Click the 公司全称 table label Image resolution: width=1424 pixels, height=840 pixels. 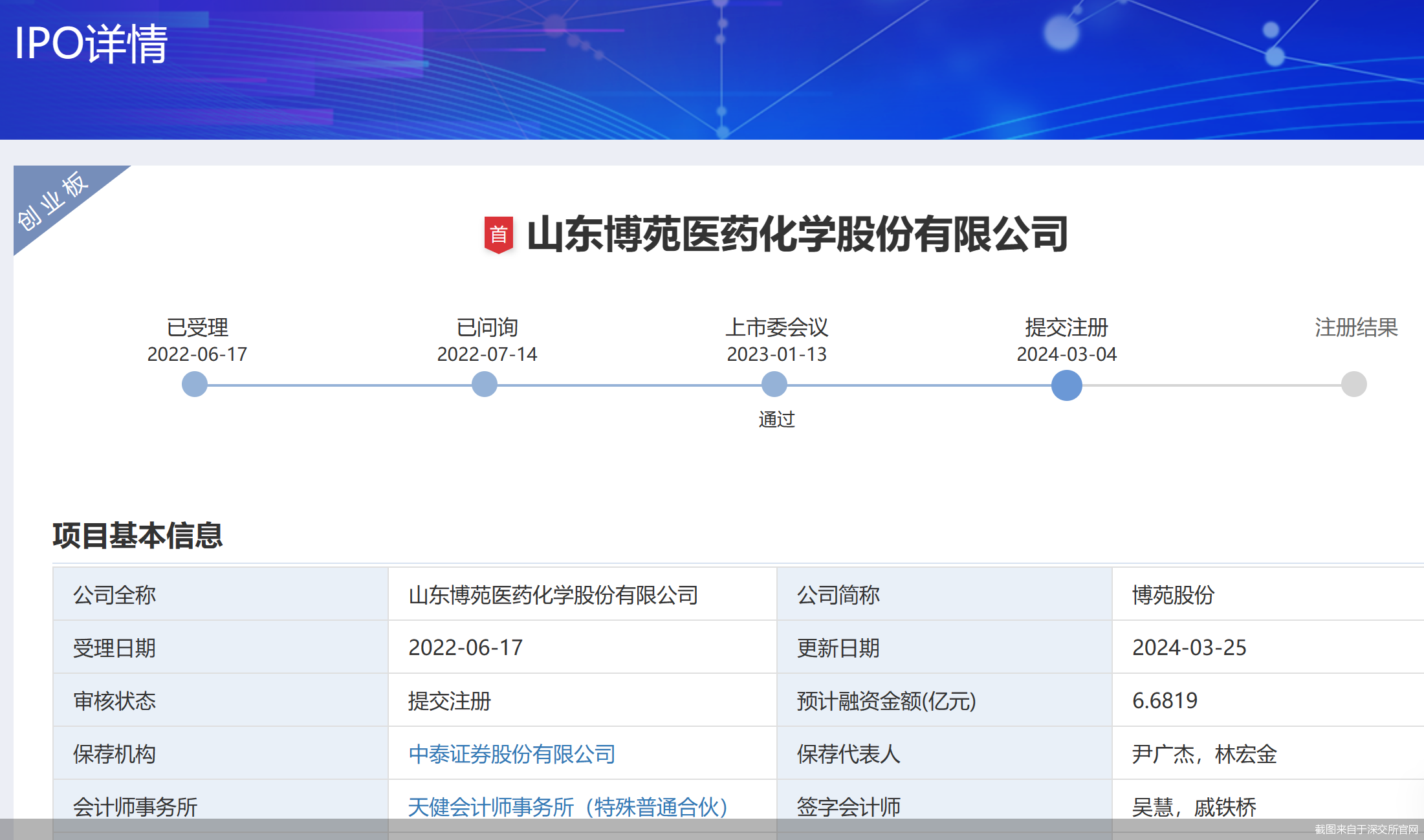(115, 595)
